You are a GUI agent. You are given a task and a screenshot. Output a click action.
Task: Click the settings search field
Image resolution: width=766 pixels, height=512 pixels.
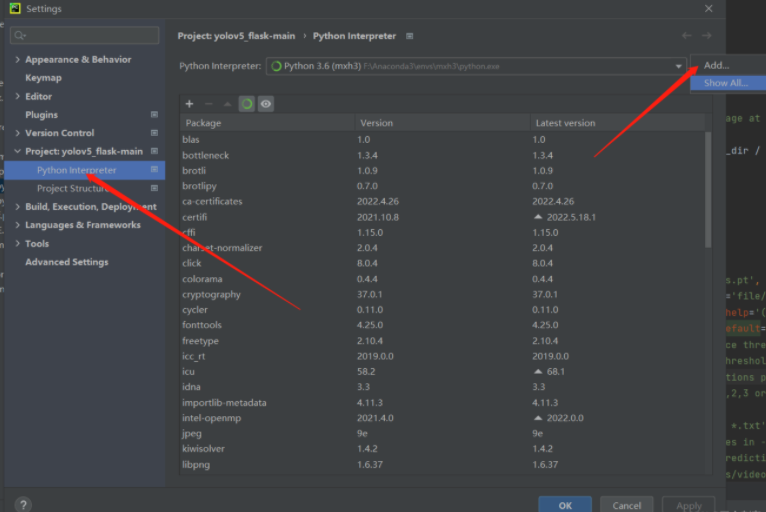click(x=85, y=35)
